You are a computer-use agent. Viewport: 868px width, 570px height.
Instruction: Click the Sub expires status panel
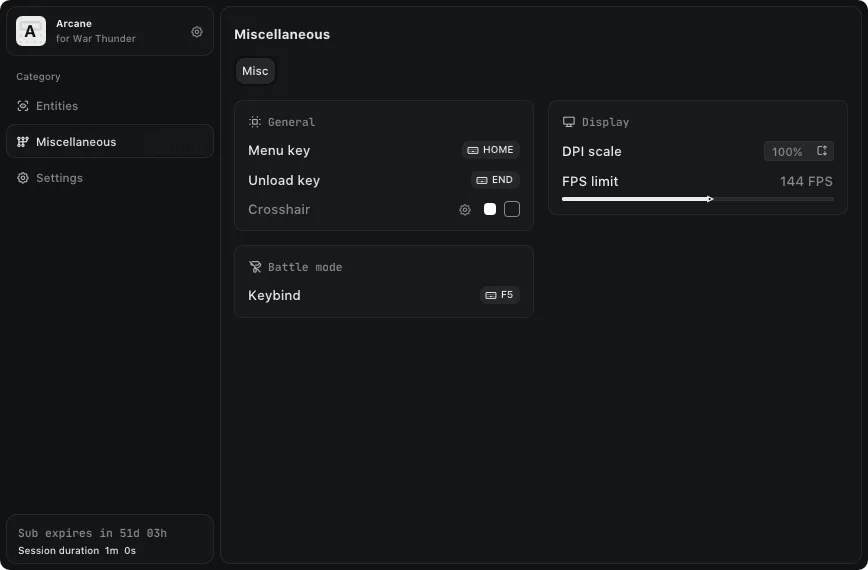point(109,541)
